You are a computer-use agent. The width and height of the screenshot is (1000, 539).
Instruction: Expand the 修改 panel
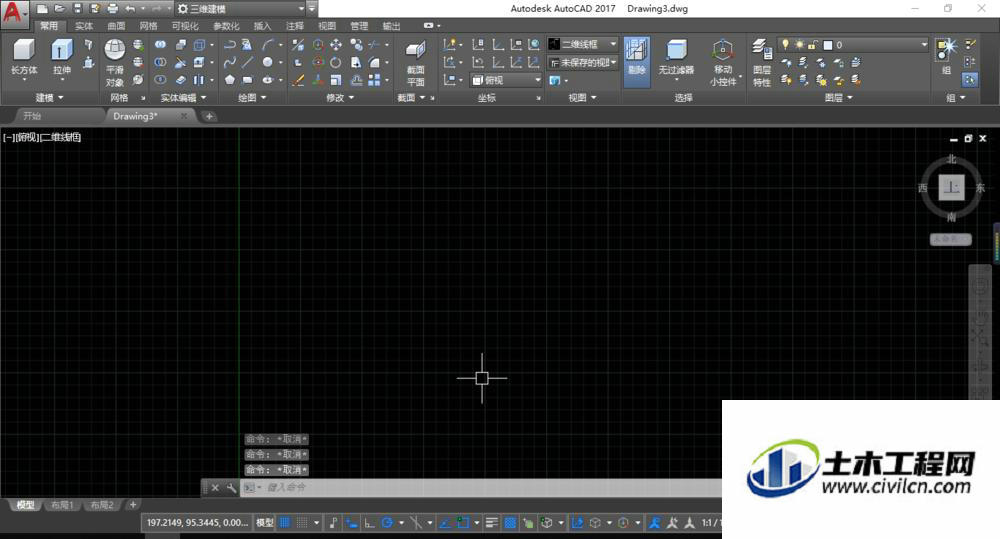[340, 98]
